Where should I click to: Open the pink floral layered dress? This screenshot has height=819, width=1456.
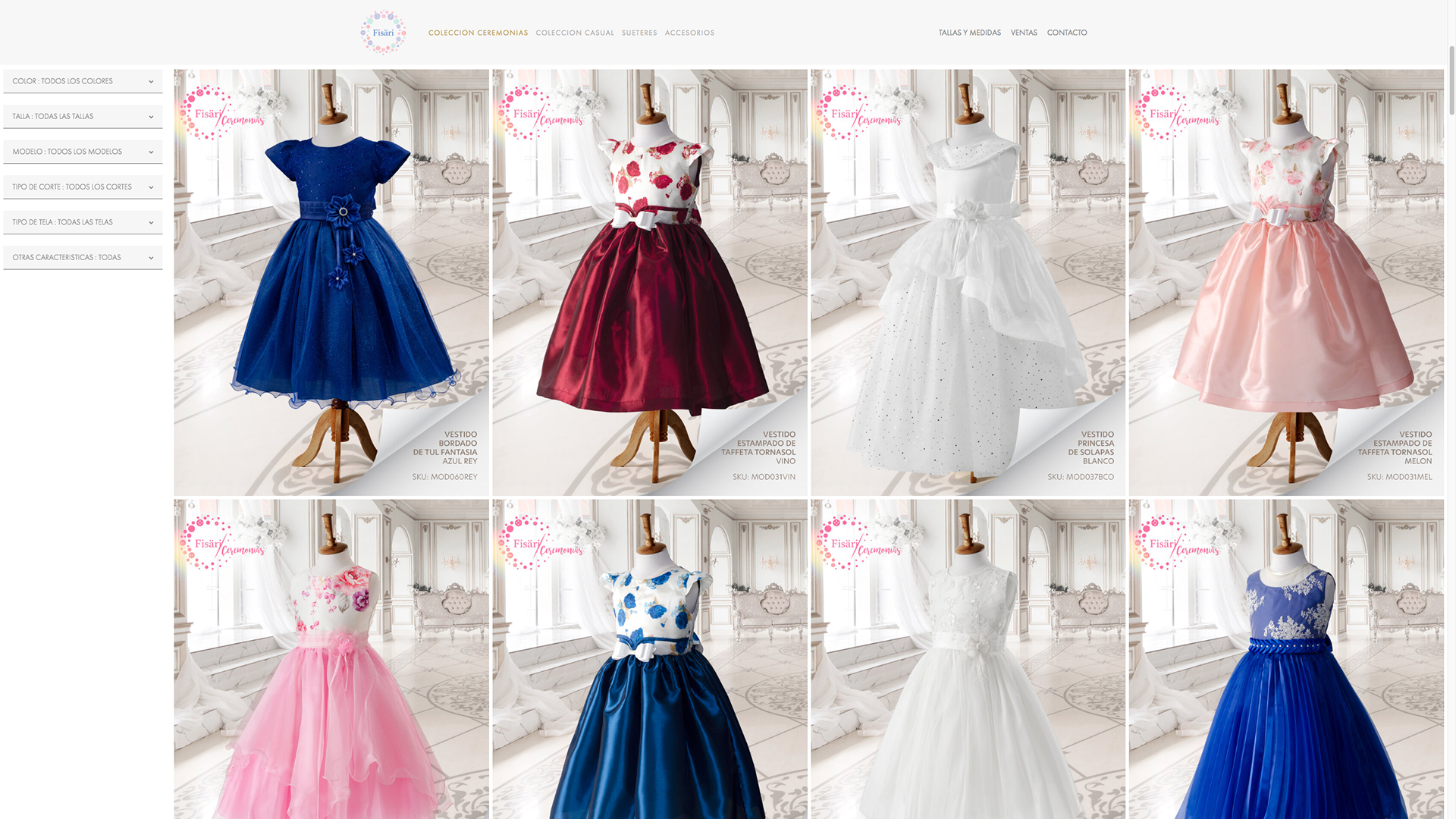(x=331, y=659)
